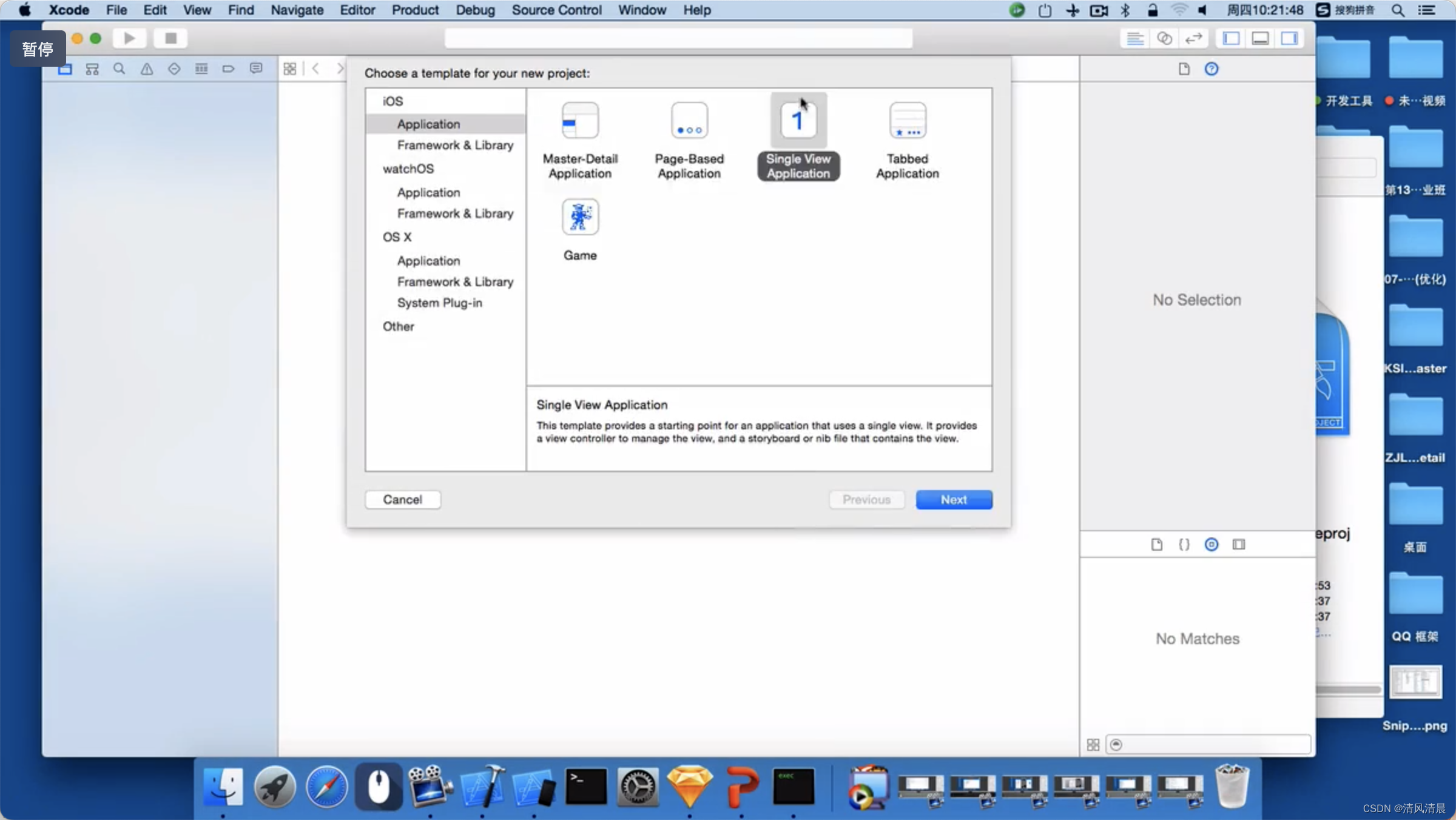Toggle library icon grid view
The height and width of the screenshot is (820, 1456).
[x=1093, y=745]
